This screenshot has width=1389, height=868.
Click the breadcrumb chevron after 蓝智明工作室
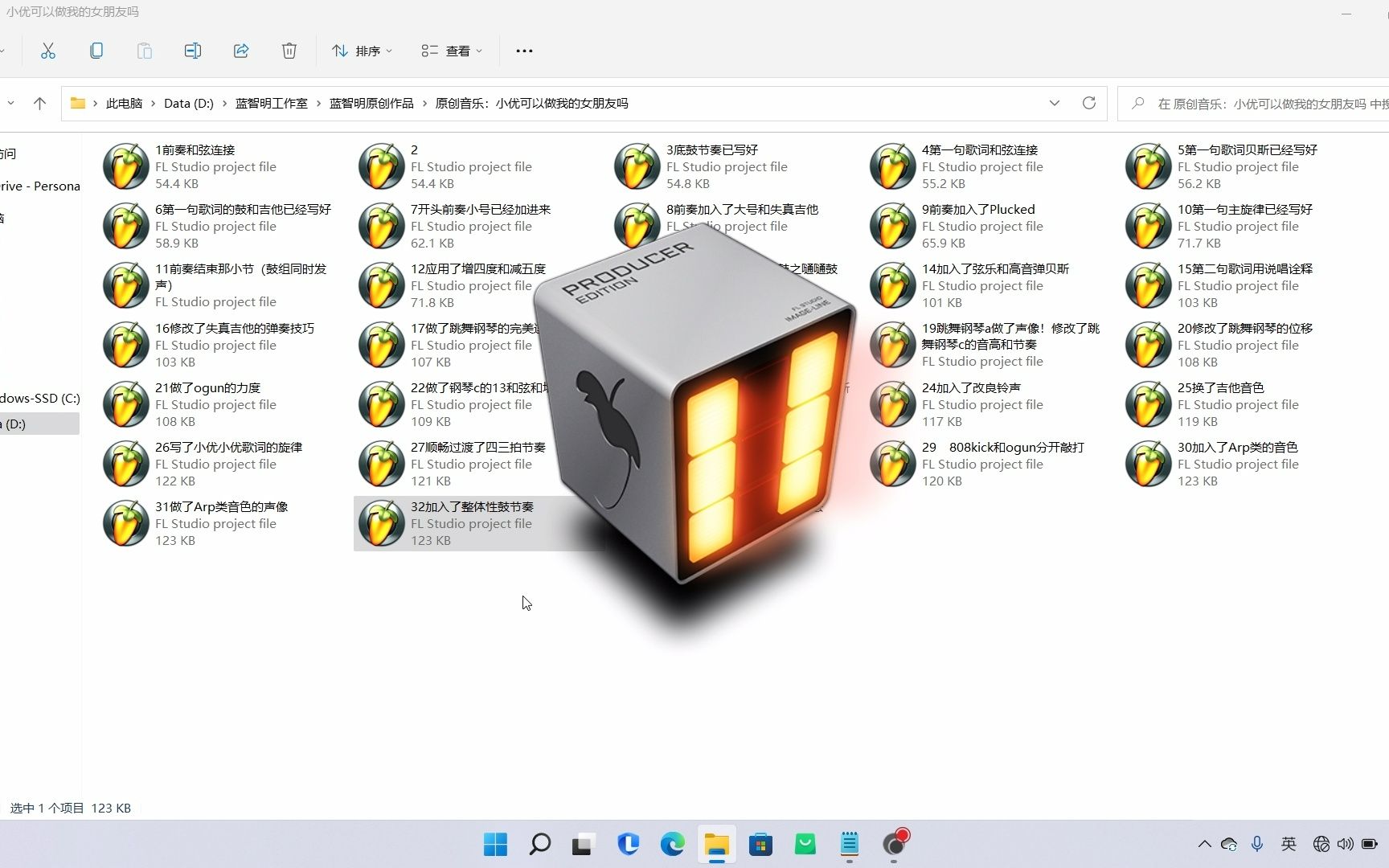318,104
